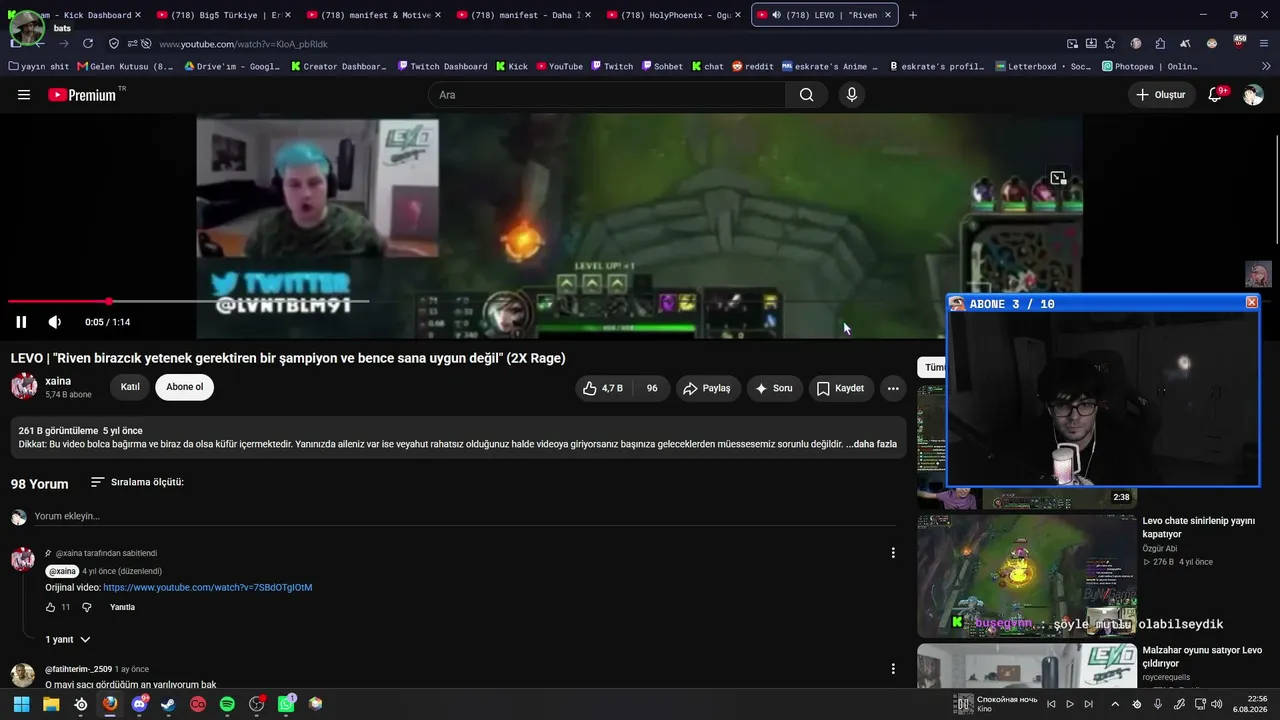Open the Oluştur create button
Screen dimensions: 1280x720
[1162, 95]
